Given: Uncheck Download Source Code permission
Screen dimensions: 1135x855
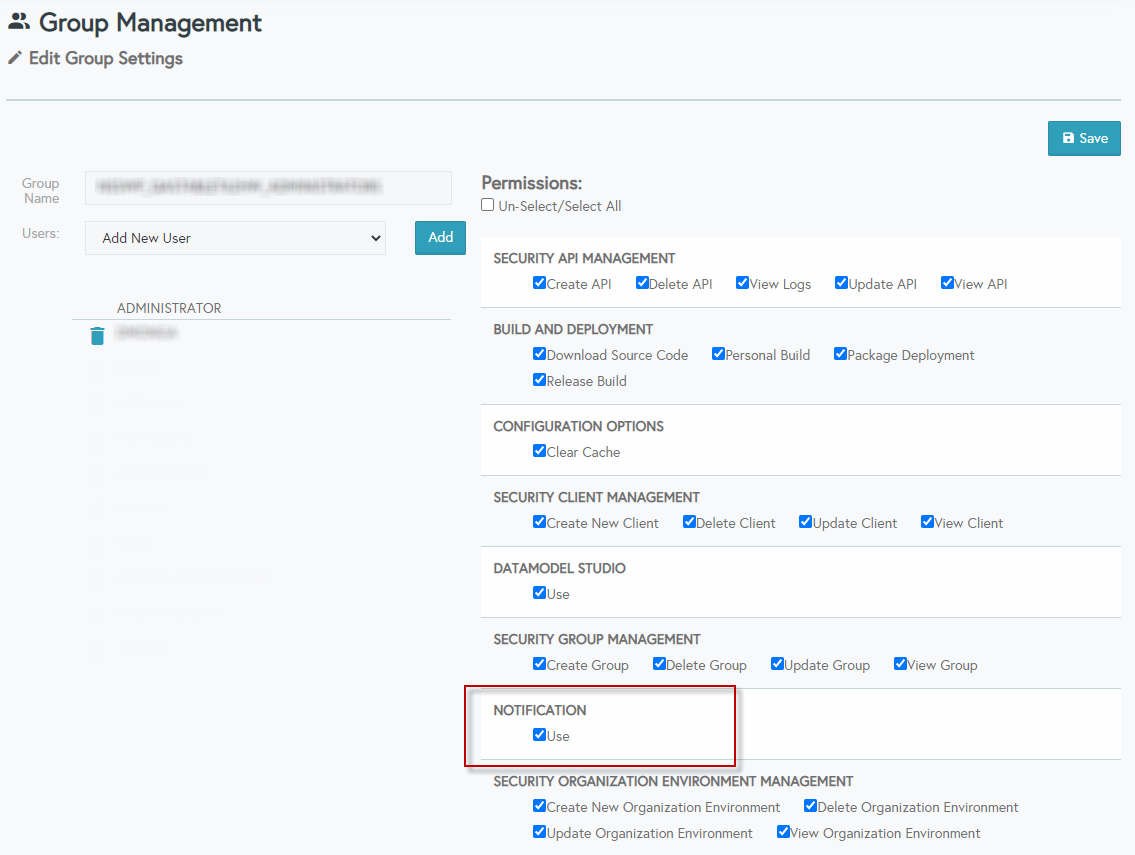Looking at the screenshot, I should 539,353.
